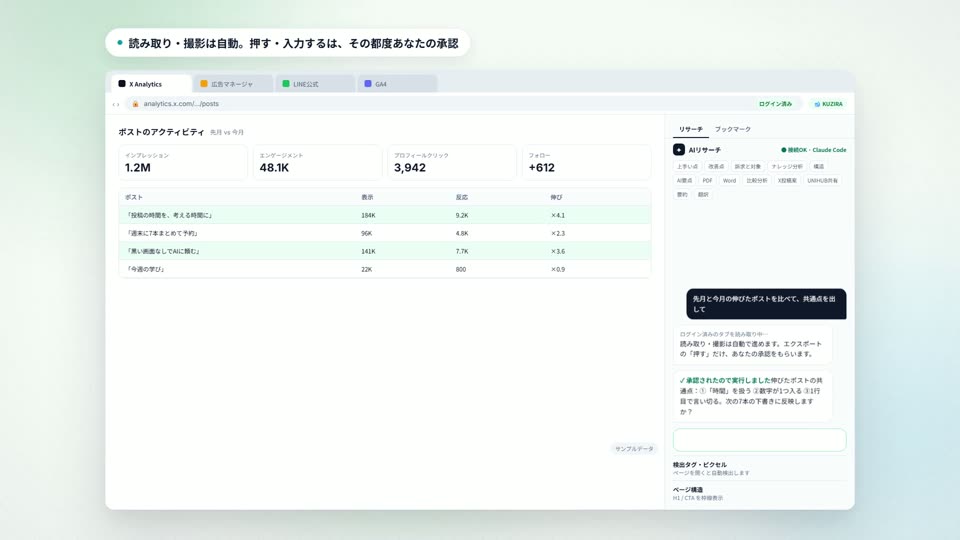Click the 上手い点 chip
This screenshot has width=960, height=540.
click(x=687, y=167)
